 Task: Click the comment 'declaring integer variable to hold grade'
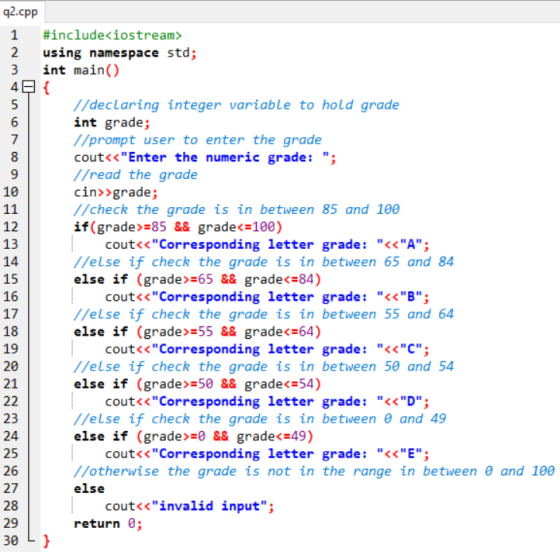point(236,105)
